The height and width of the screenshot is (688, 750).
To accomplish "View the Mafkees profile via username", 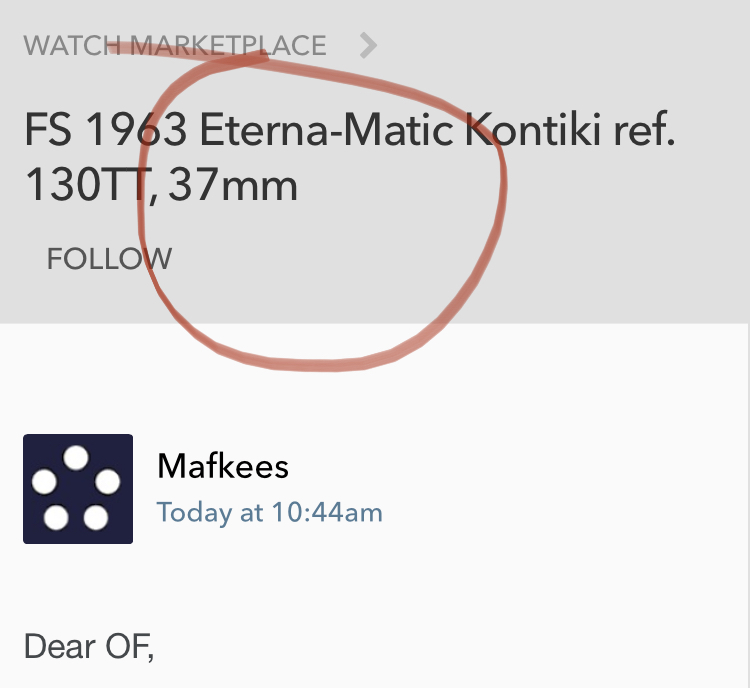I will coord(223,466).
